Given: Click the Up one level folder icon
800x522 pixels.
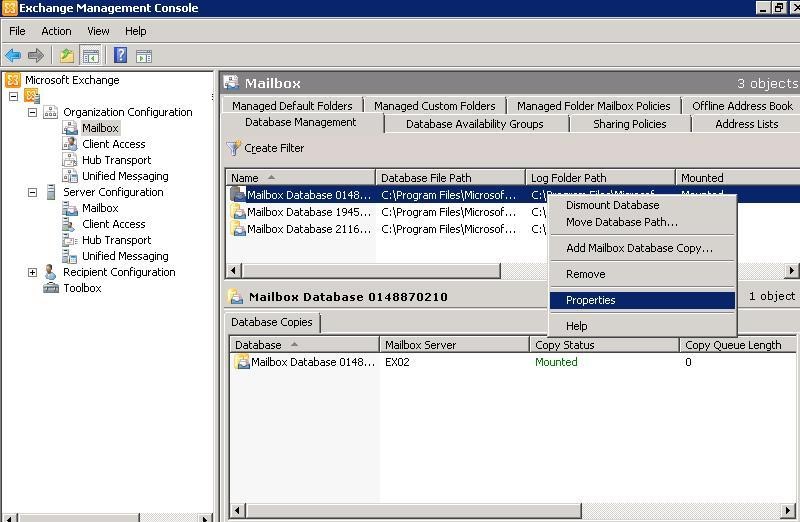Looking at the screenshot, I should click(67, 55).
